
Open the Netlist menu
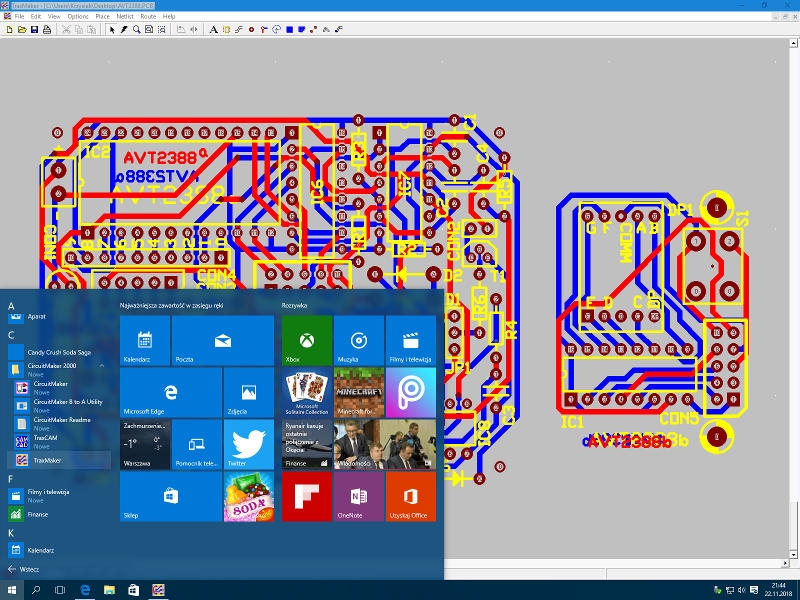tap(125, 16)
